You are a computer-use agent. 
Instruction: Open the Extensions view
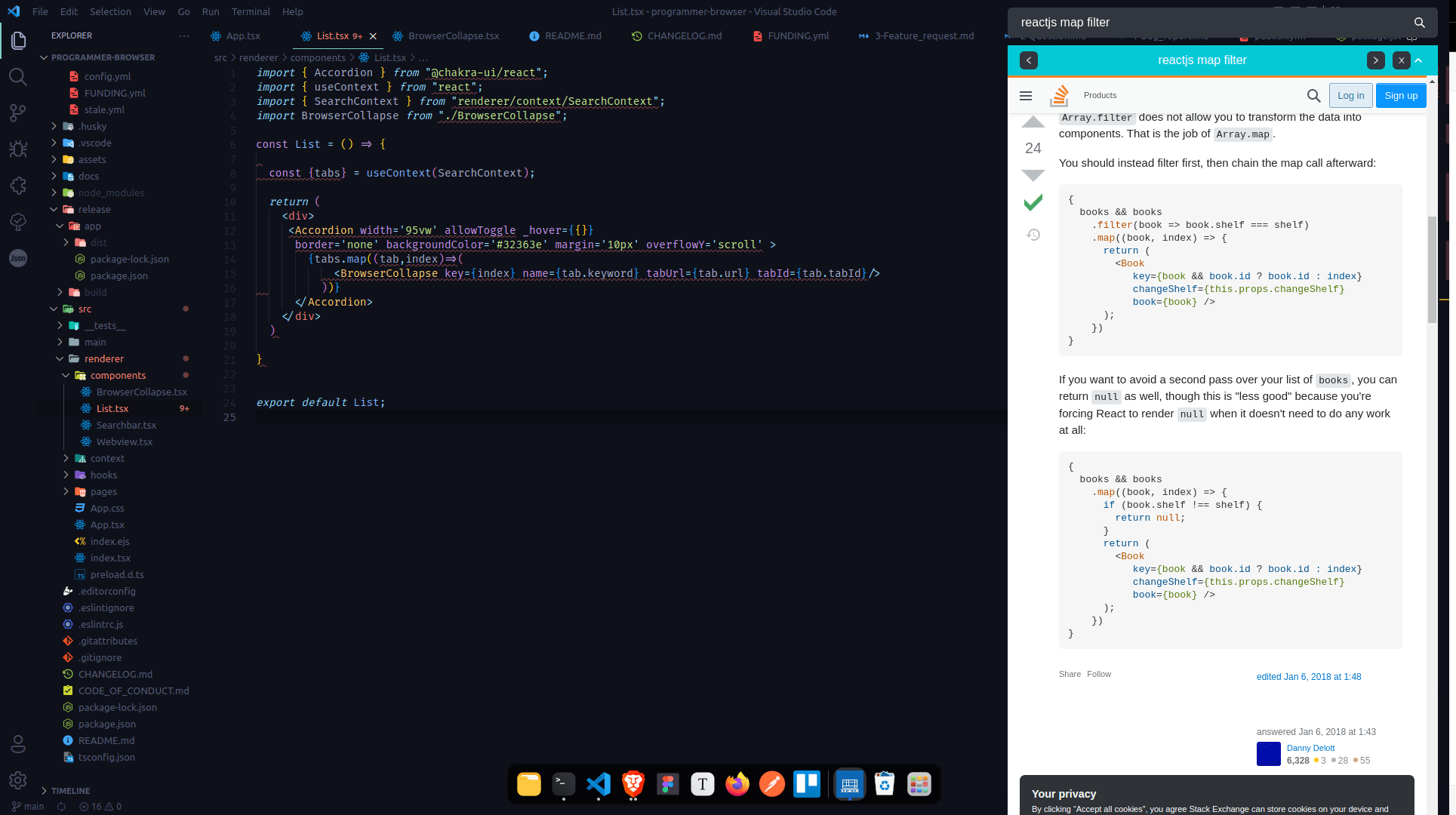pyautogui.click(x=17, y=185)
